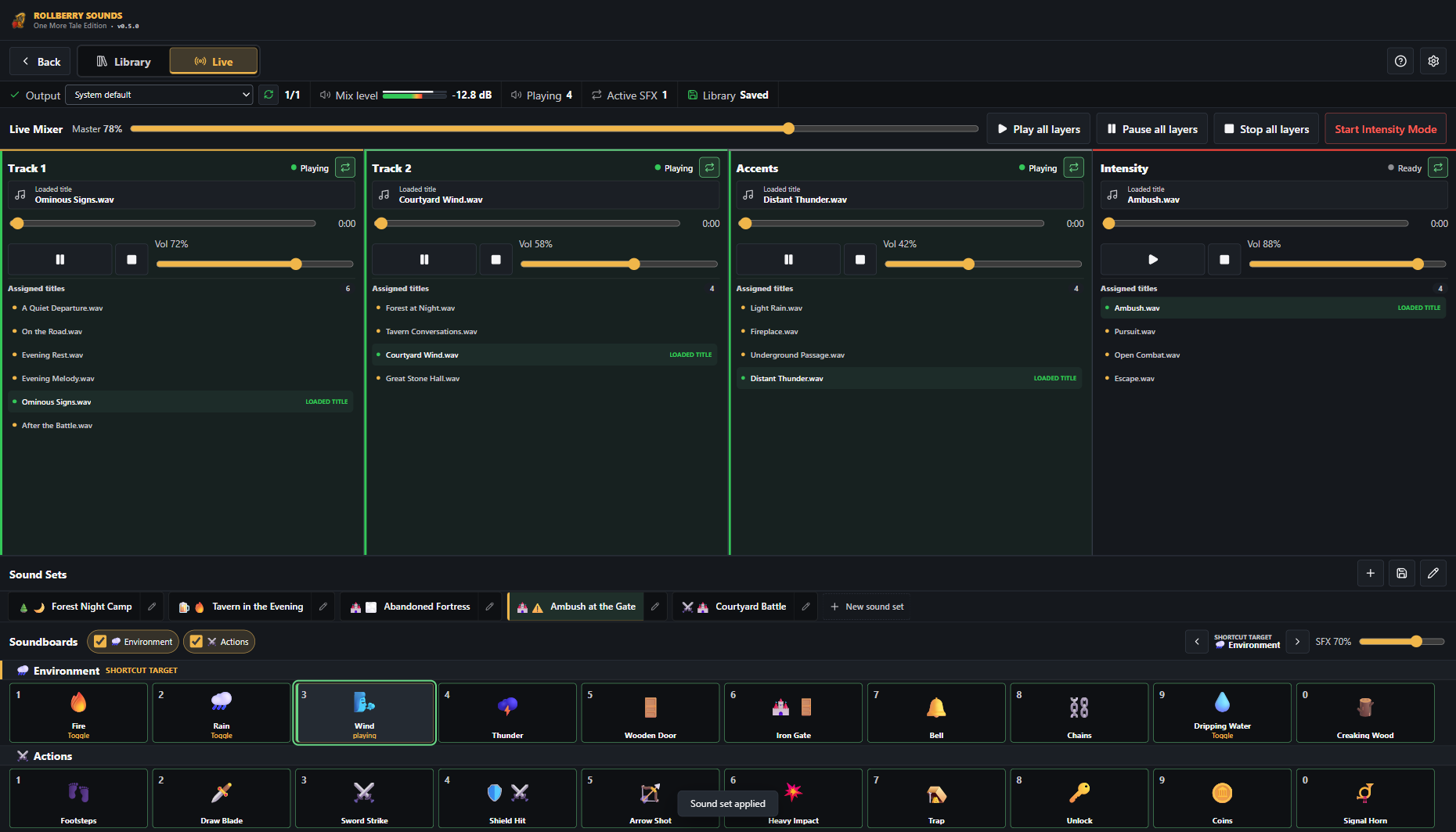The image size is (1456, 832).
Task: Select Pursuit.wav in Intensity titles
Action: click(x=1273, y=331)
